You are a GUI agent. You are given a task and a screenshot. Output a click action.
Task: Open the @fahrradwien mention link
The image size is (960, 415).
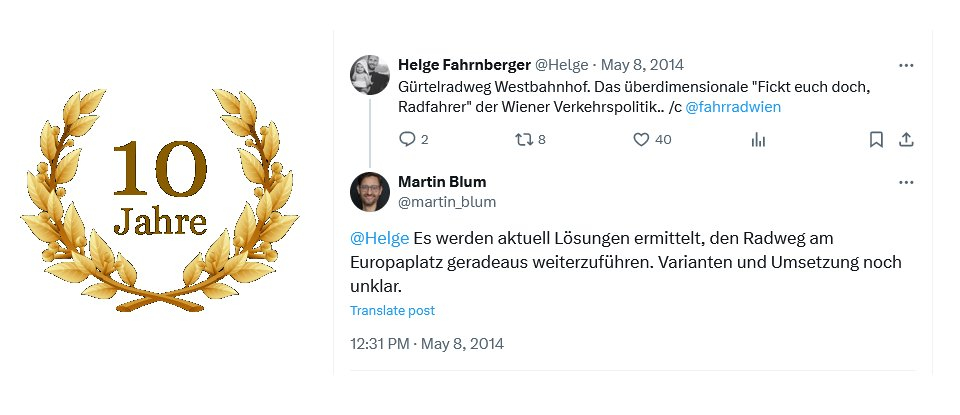click(x=733, y=106)
